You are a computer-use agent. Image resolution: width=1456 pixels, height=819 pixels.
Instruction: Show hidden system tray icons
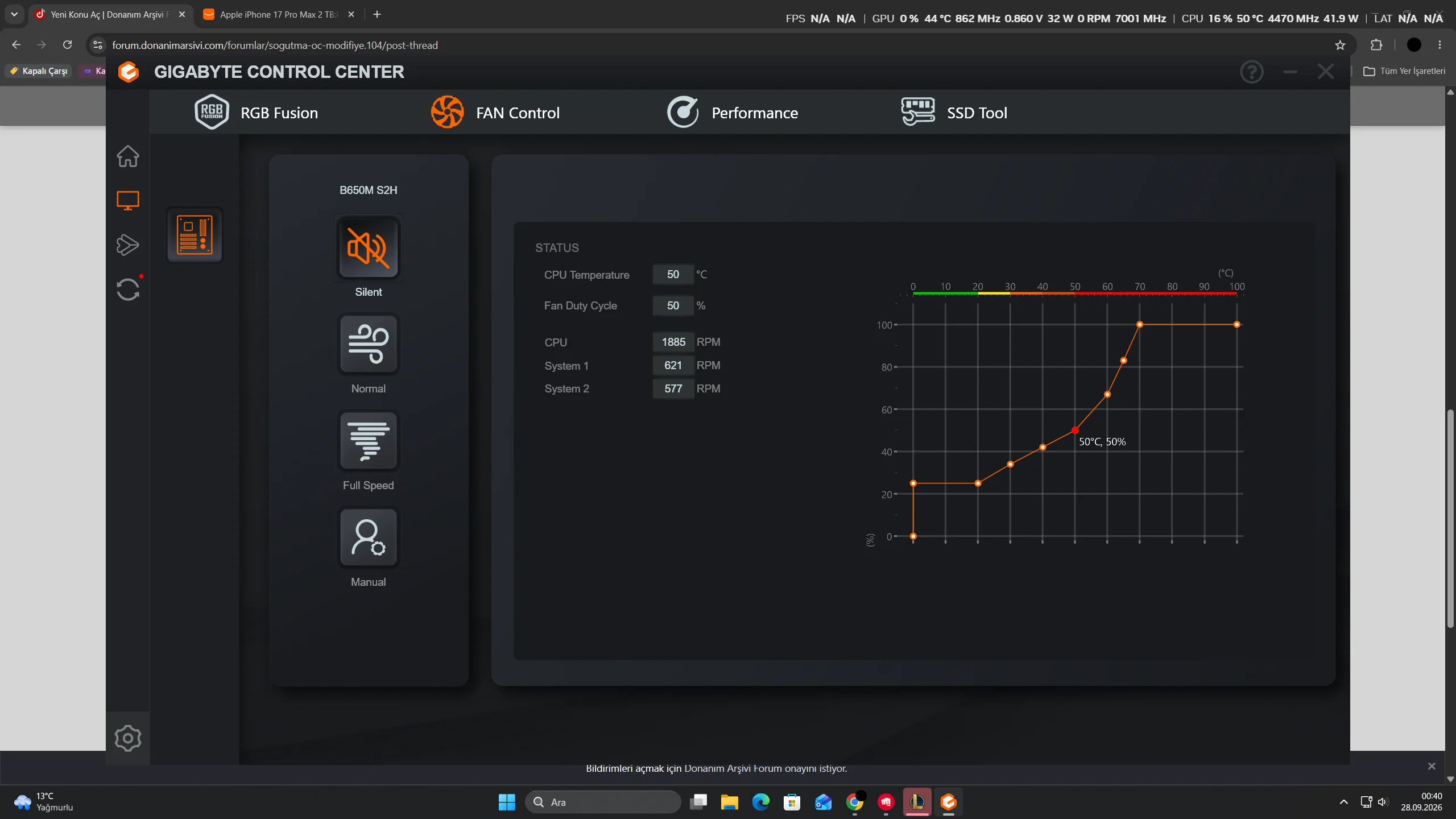click(x=1344, y=803)
